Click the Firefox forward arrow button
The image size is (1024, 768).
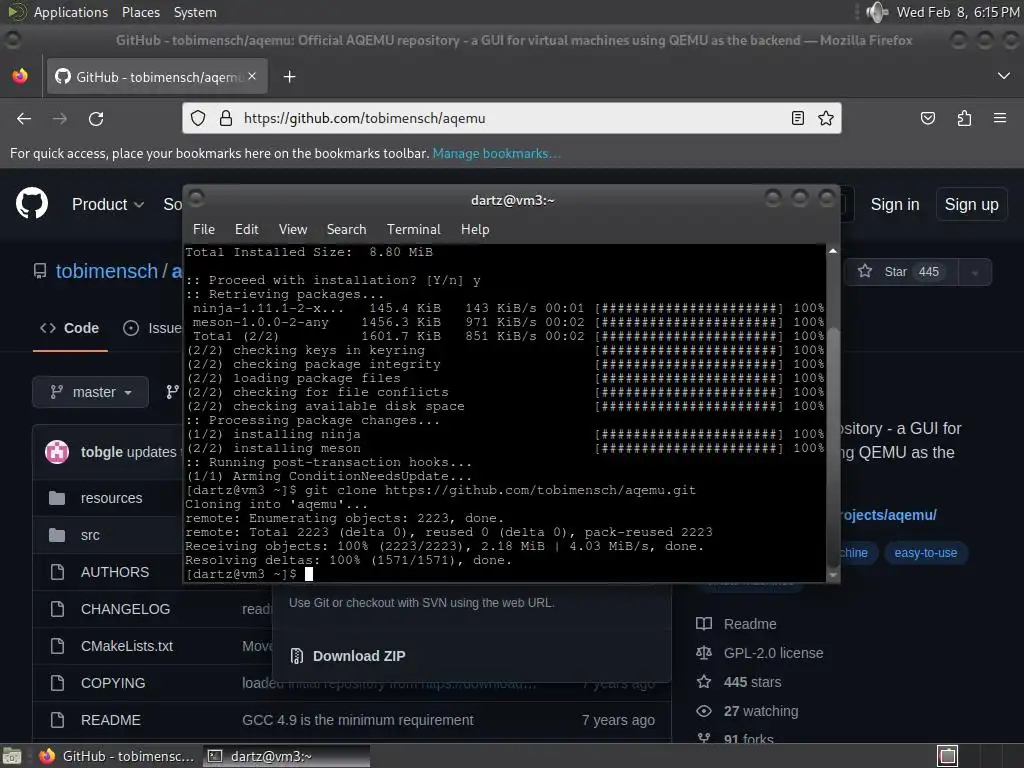click(60, 118)
